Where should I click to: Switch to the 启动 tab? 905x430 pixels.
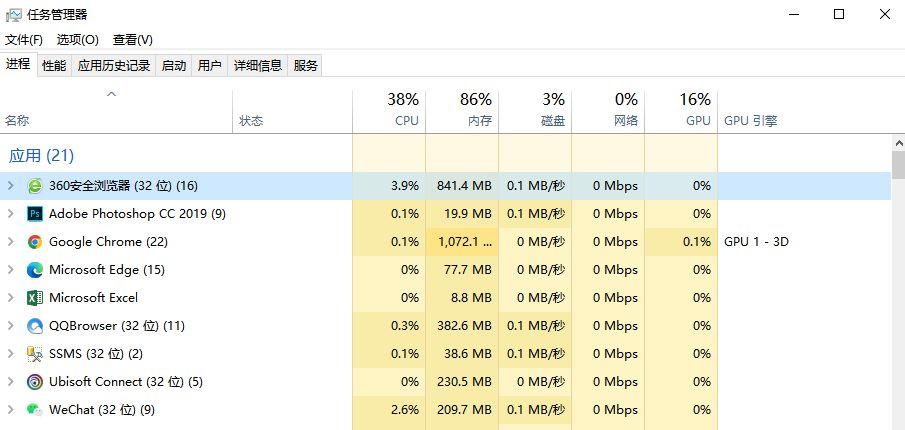tap(174, 66)
